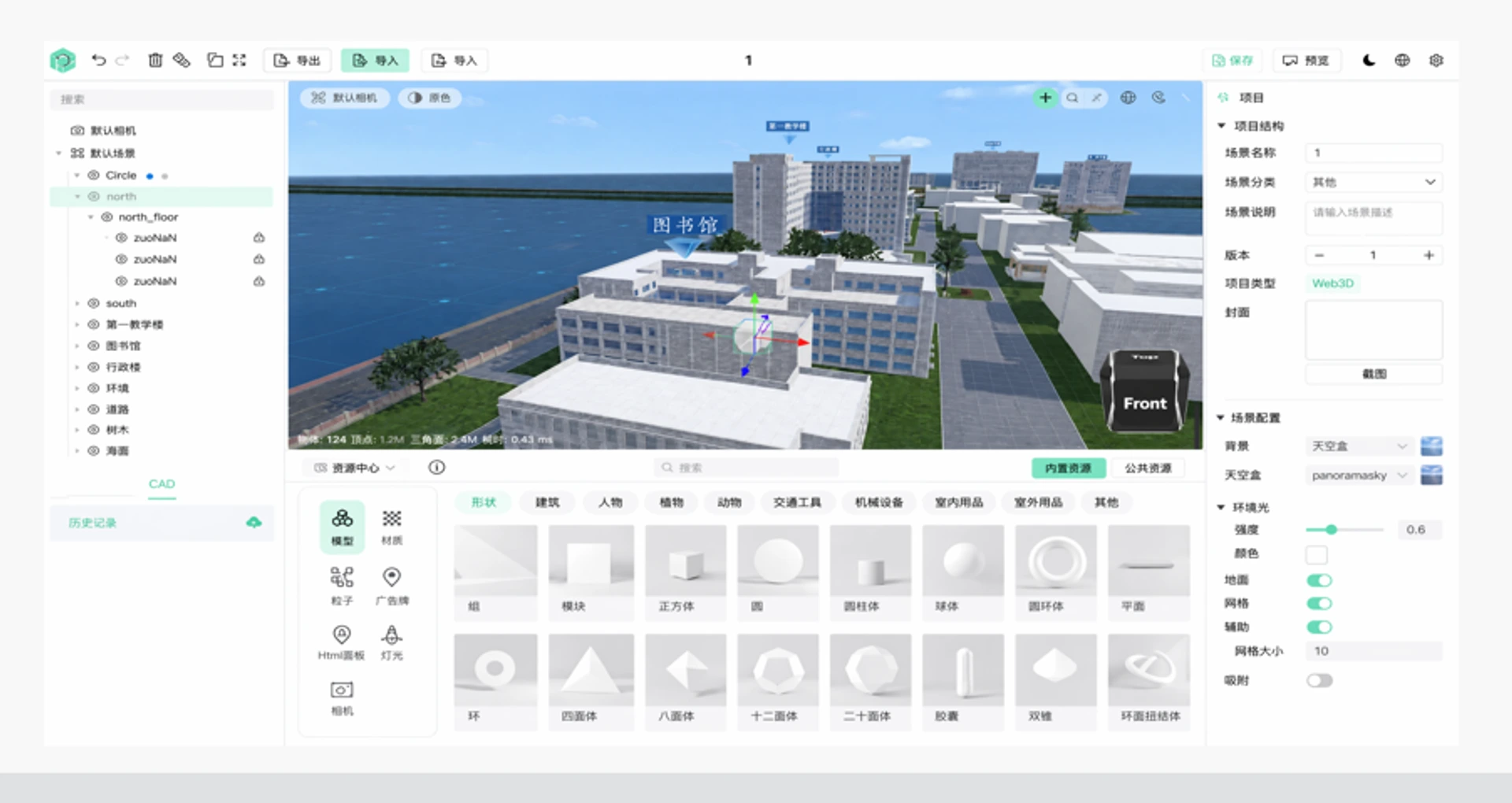Select the 相机 camera resource type
Image resolution: width=1512 pixels, height=803 pixels.
(342, 698)
